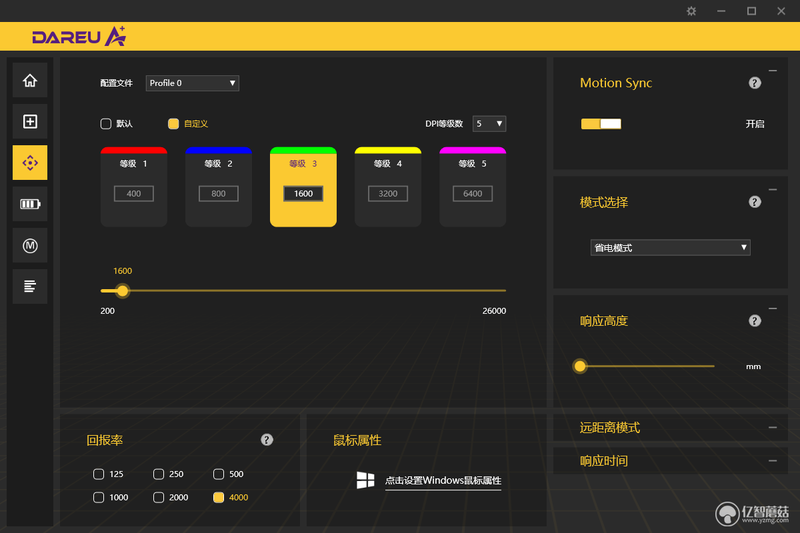The image size is (800, 533).
Task: Click the 1600 DPI value field
Action: click(303, 193)
